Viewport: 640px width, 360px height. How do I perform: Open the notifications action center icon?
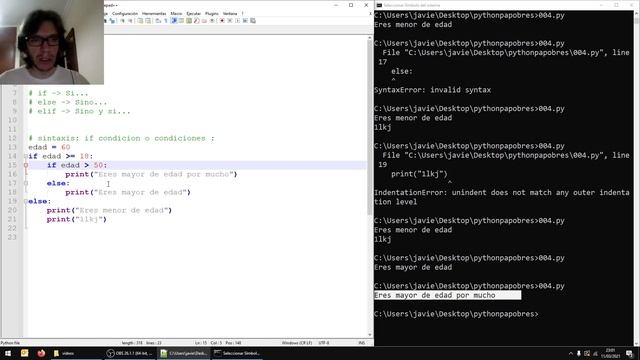point(629,353)
